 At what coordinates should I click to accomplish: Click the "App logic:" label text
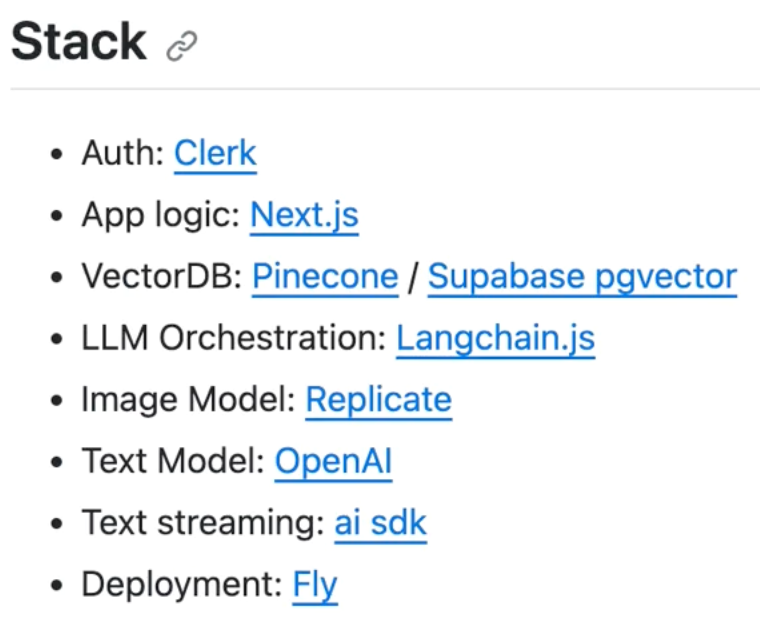(x=160, y=215)
